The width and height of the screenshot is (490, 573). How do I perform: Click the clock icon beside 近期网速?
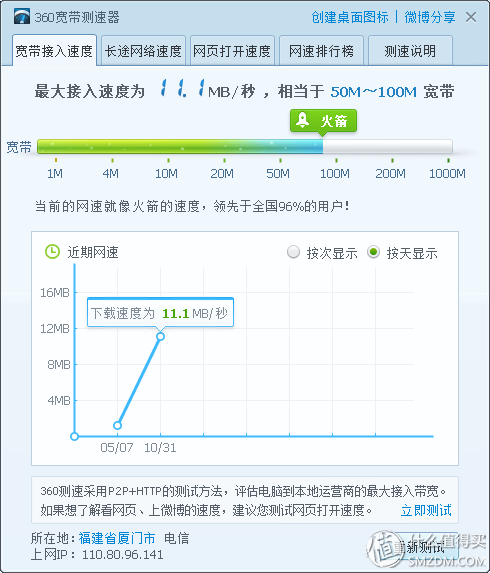(x=52, y=252)
